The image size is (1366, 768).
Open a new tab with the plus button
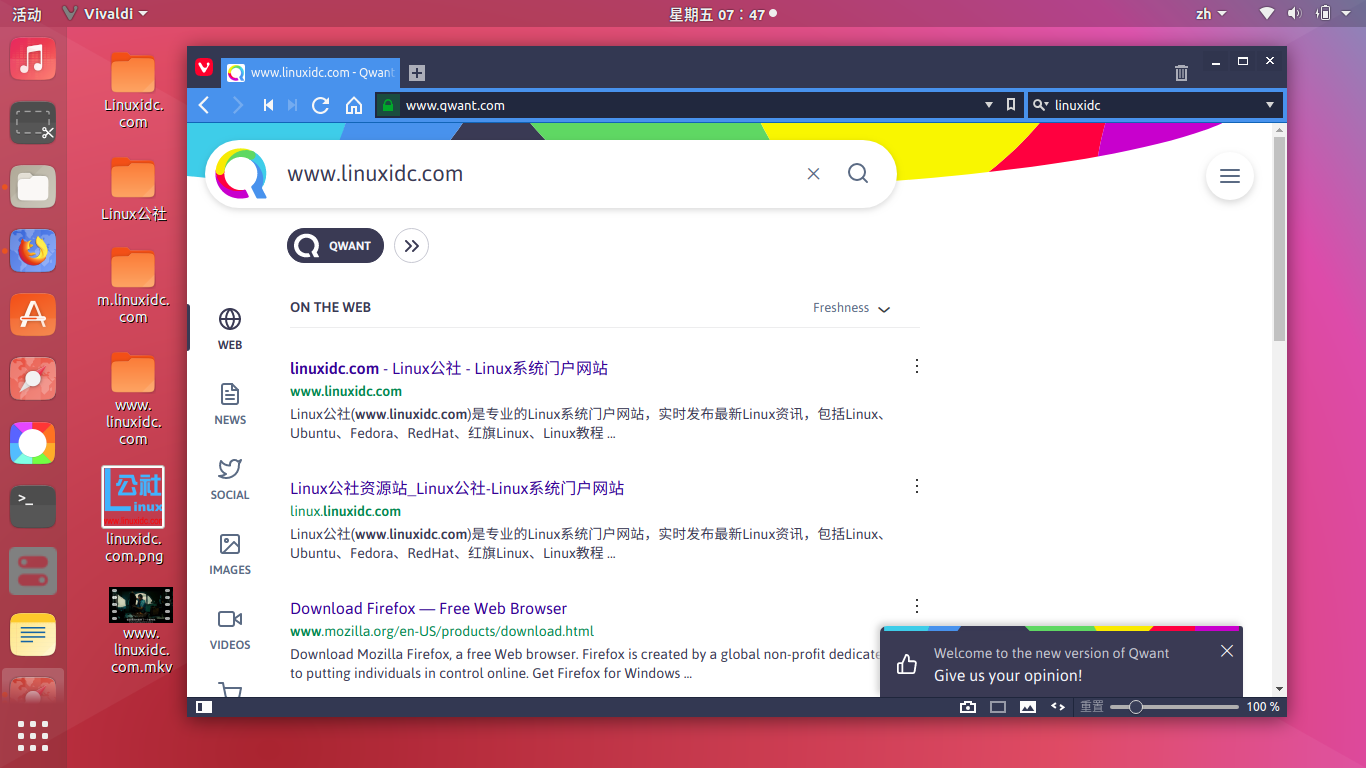[417, 72]
